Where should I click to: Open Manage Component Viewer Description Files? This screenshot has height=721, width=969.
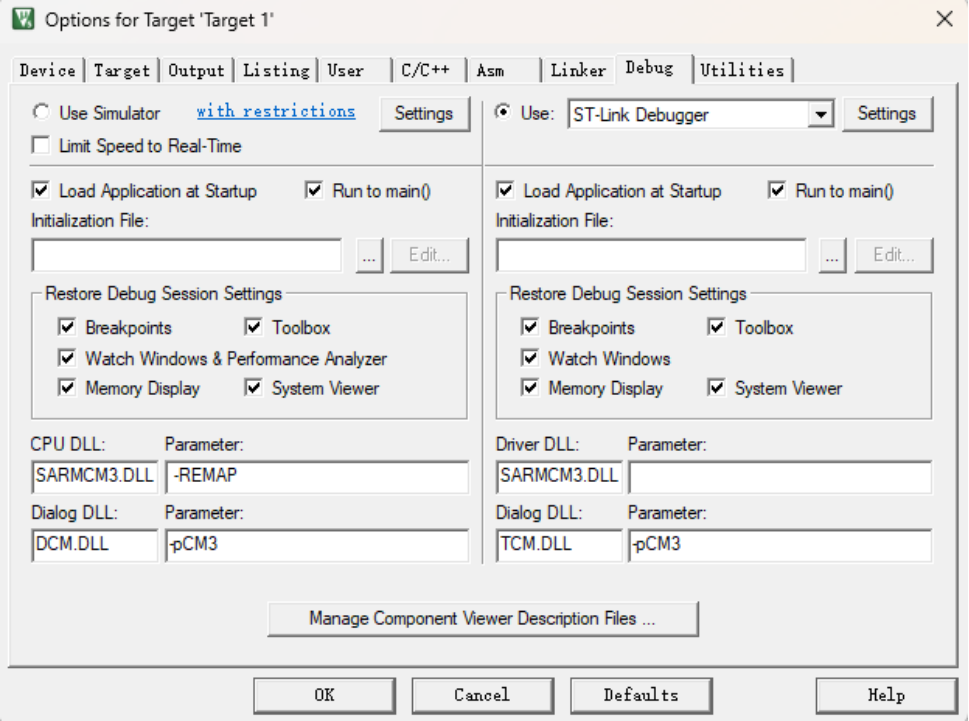483,619
